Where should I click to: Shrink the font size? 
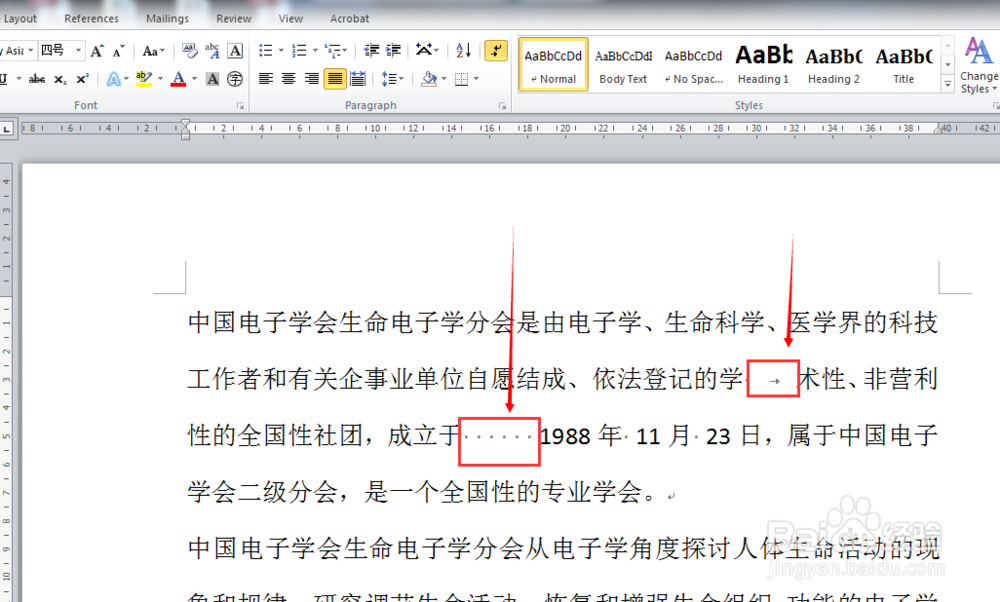pos(119,51)
